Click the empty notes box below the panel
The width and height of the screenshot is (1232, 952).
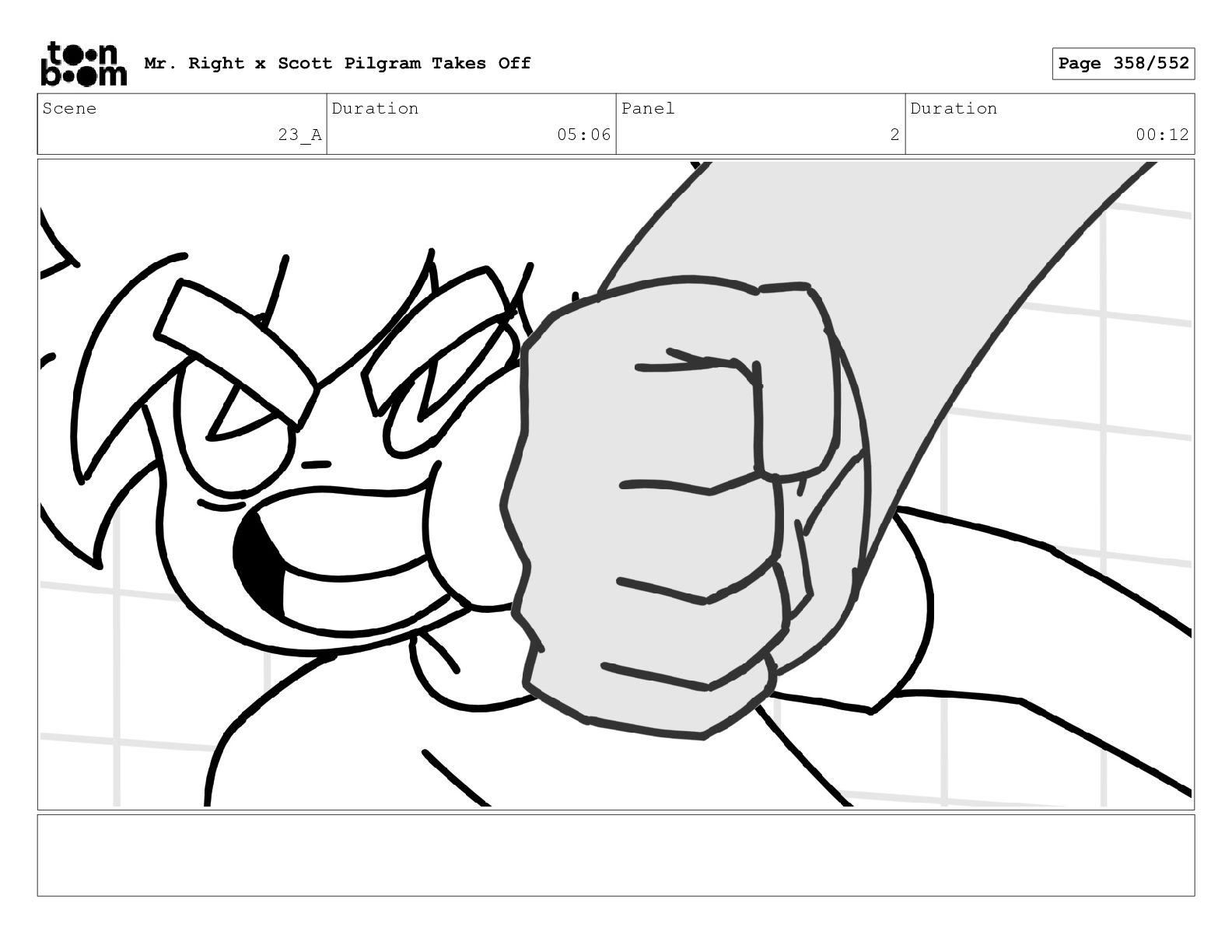point(616,856)
